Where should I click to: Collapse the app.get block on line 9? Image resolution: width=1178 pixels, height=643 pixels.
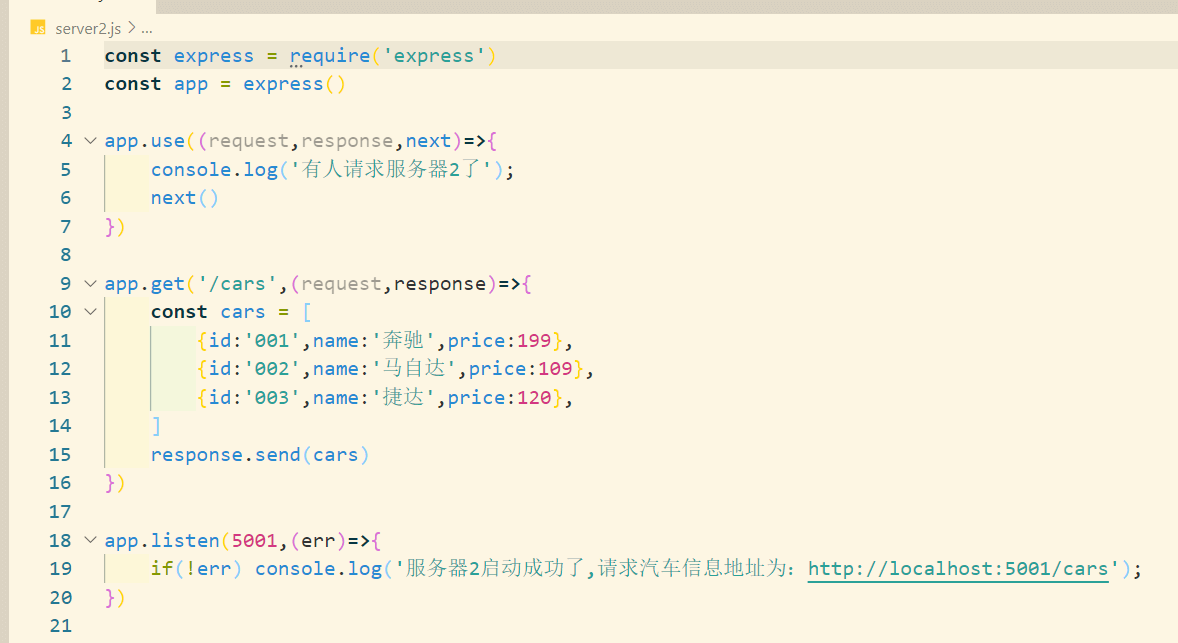(91, 283)
